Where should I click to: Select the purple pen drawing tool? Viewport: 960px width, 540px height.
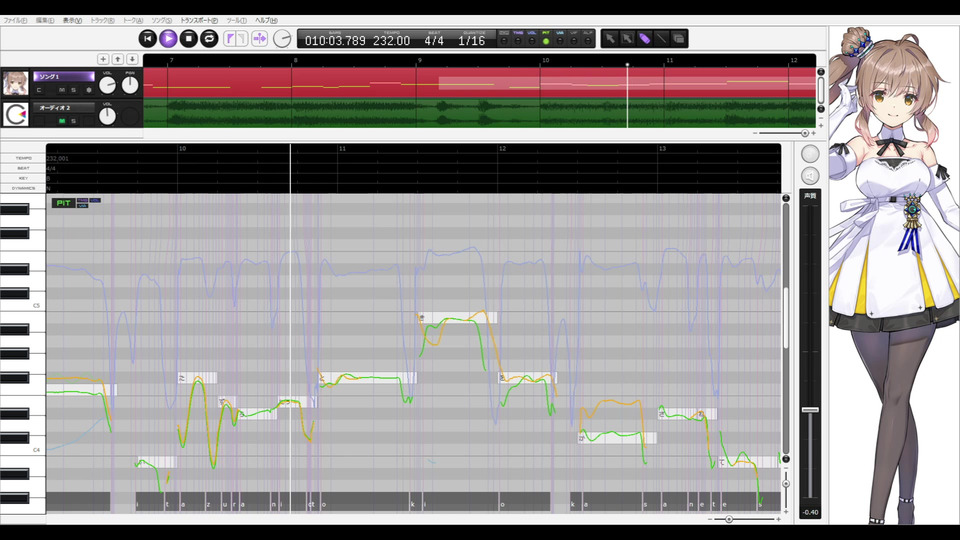coord(644,39)
